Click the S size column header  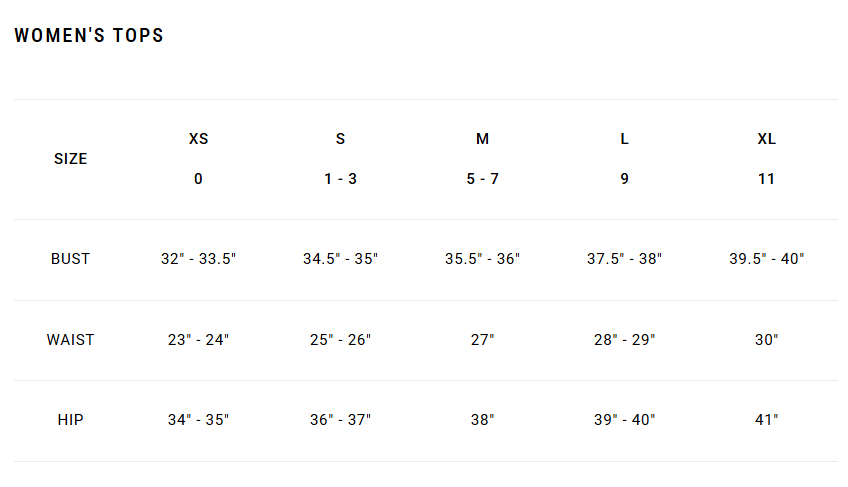(x=340, y=139)
